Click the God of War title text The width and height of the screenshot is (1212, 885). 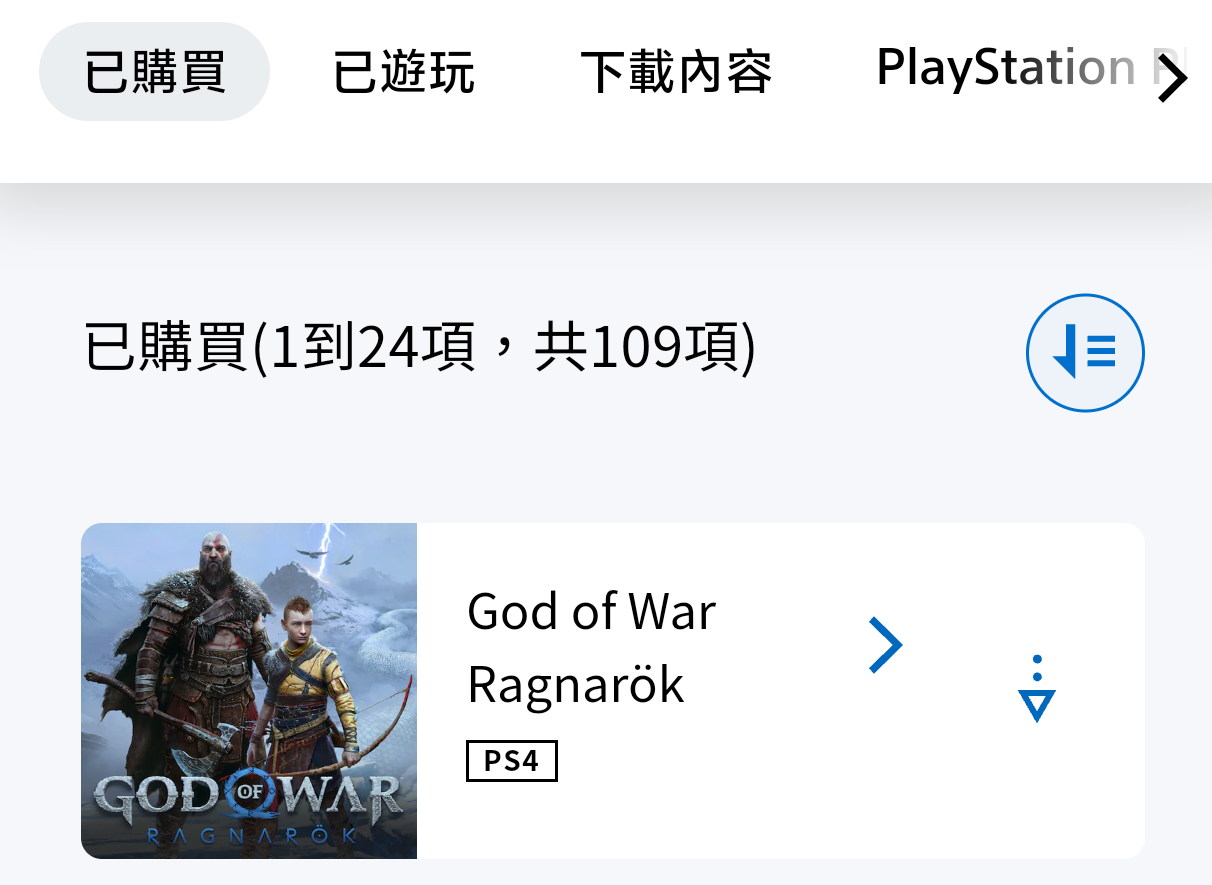tap(591, 611)
